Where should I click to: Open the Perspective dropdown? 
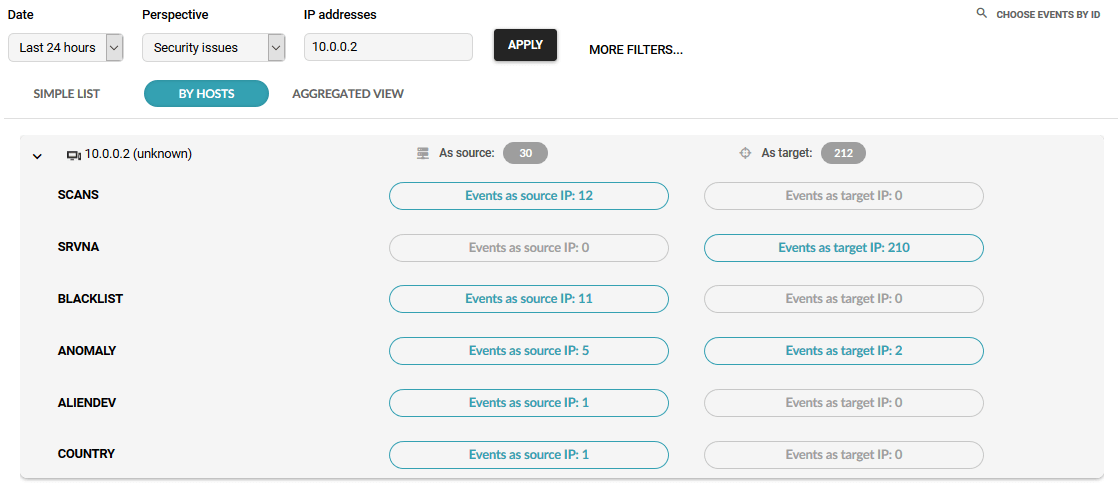pos(213,48)
